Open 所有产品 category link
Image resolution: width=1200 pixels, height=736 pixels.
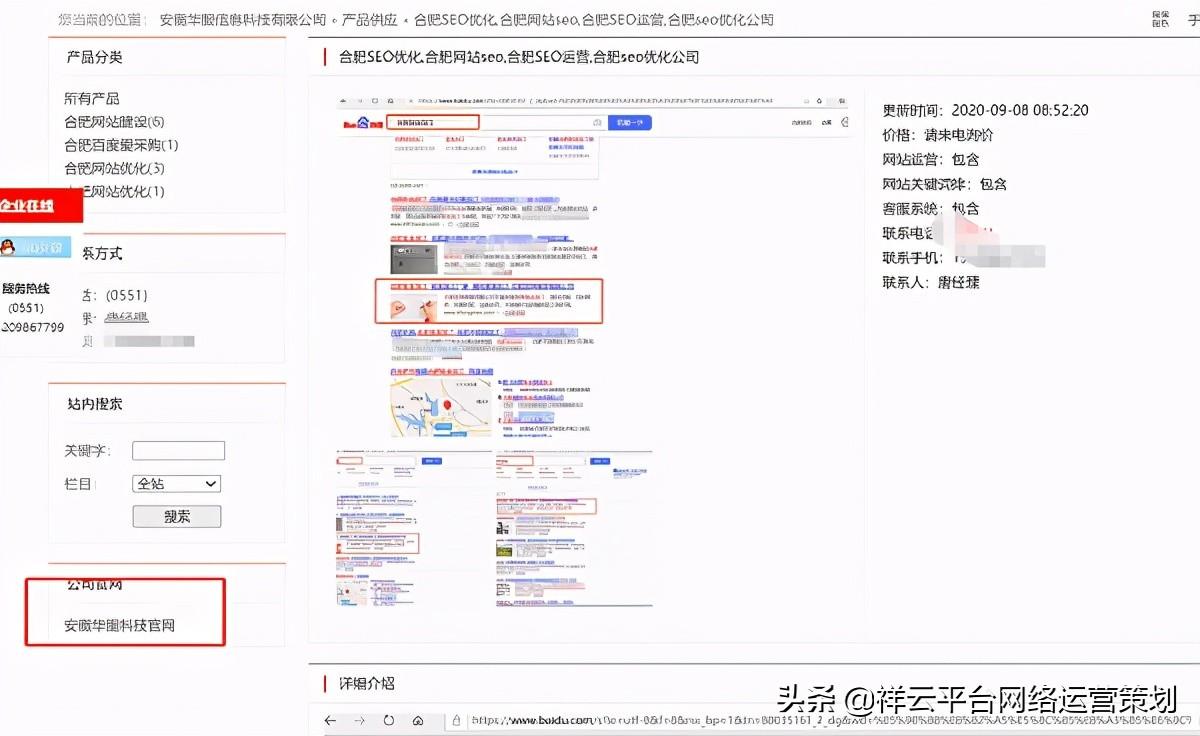point(92,98)
